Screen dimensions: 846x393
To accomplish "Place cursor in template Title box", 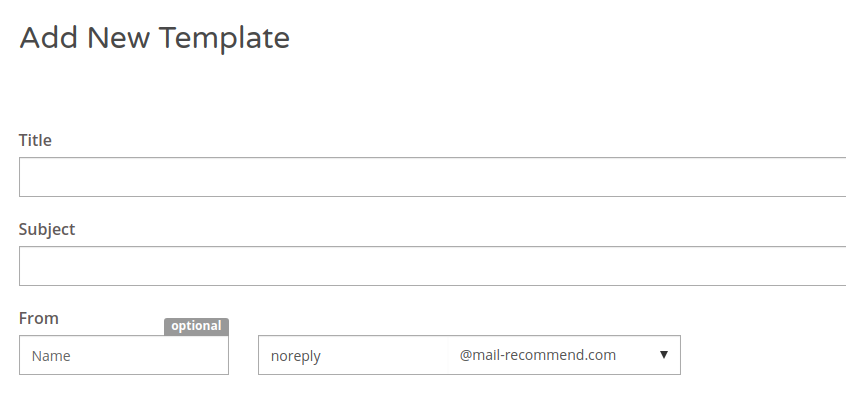I will click(x=432, y=177).
